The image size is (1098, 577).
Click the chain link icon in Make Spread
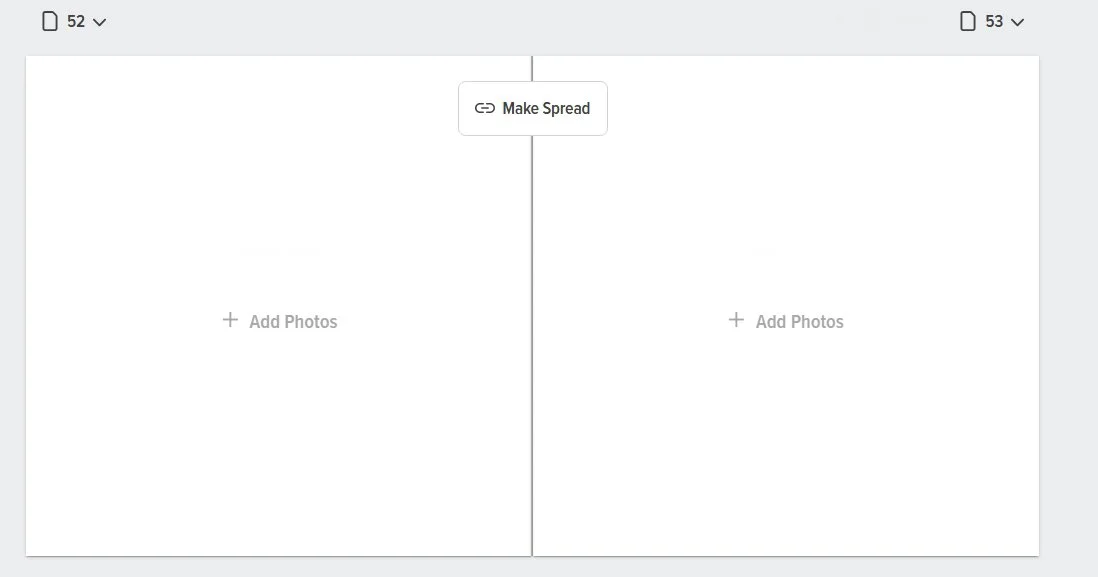point(485,109)
